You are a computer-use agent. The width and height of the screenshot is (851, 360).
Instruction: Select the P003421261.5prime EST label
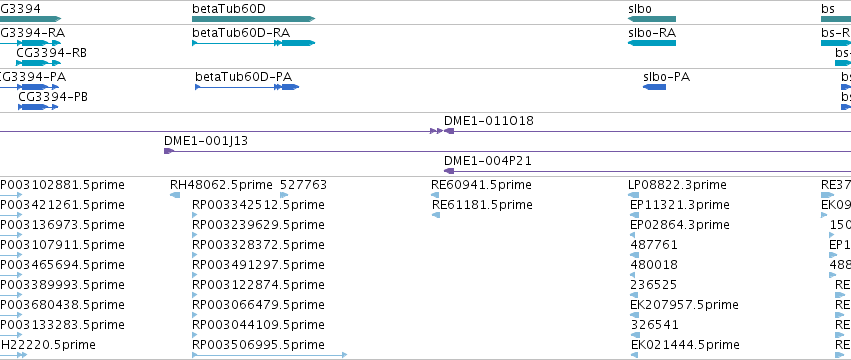pyautogui.click(x=62, y=205)
